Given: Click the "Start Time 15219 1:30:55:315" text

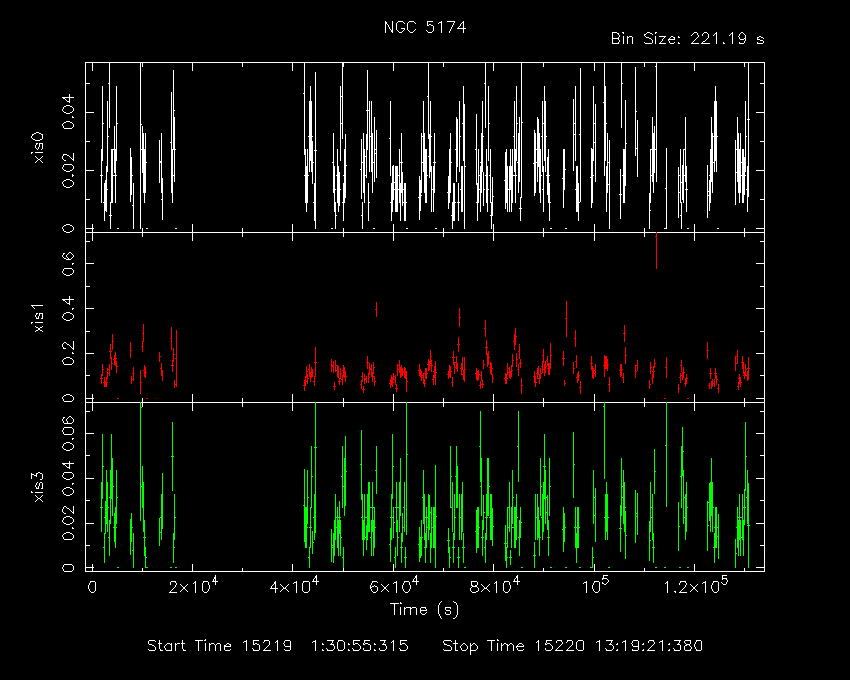Looking at the screenshot, I should [278, 646].
